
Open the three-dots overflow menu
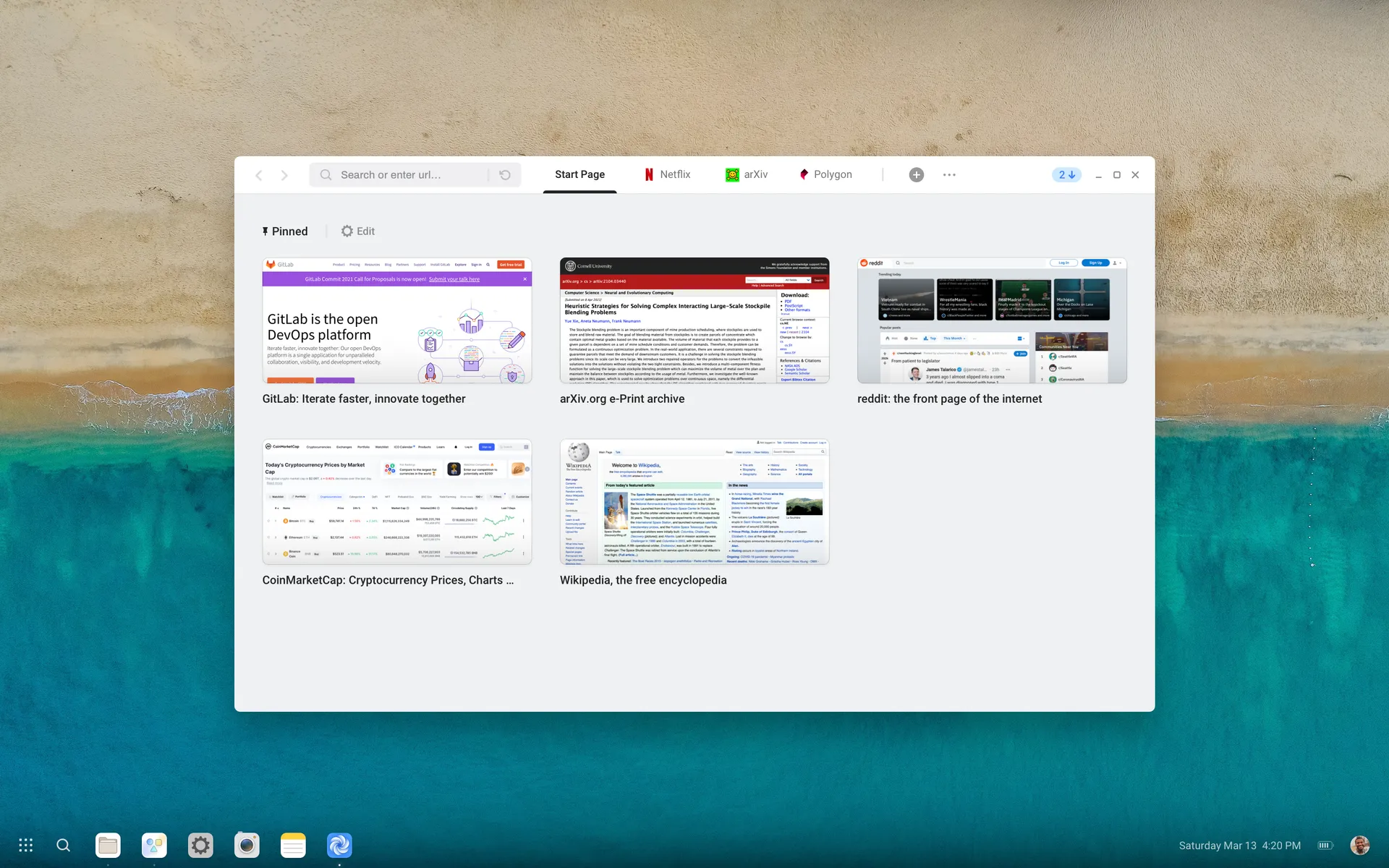click(949, 175)
